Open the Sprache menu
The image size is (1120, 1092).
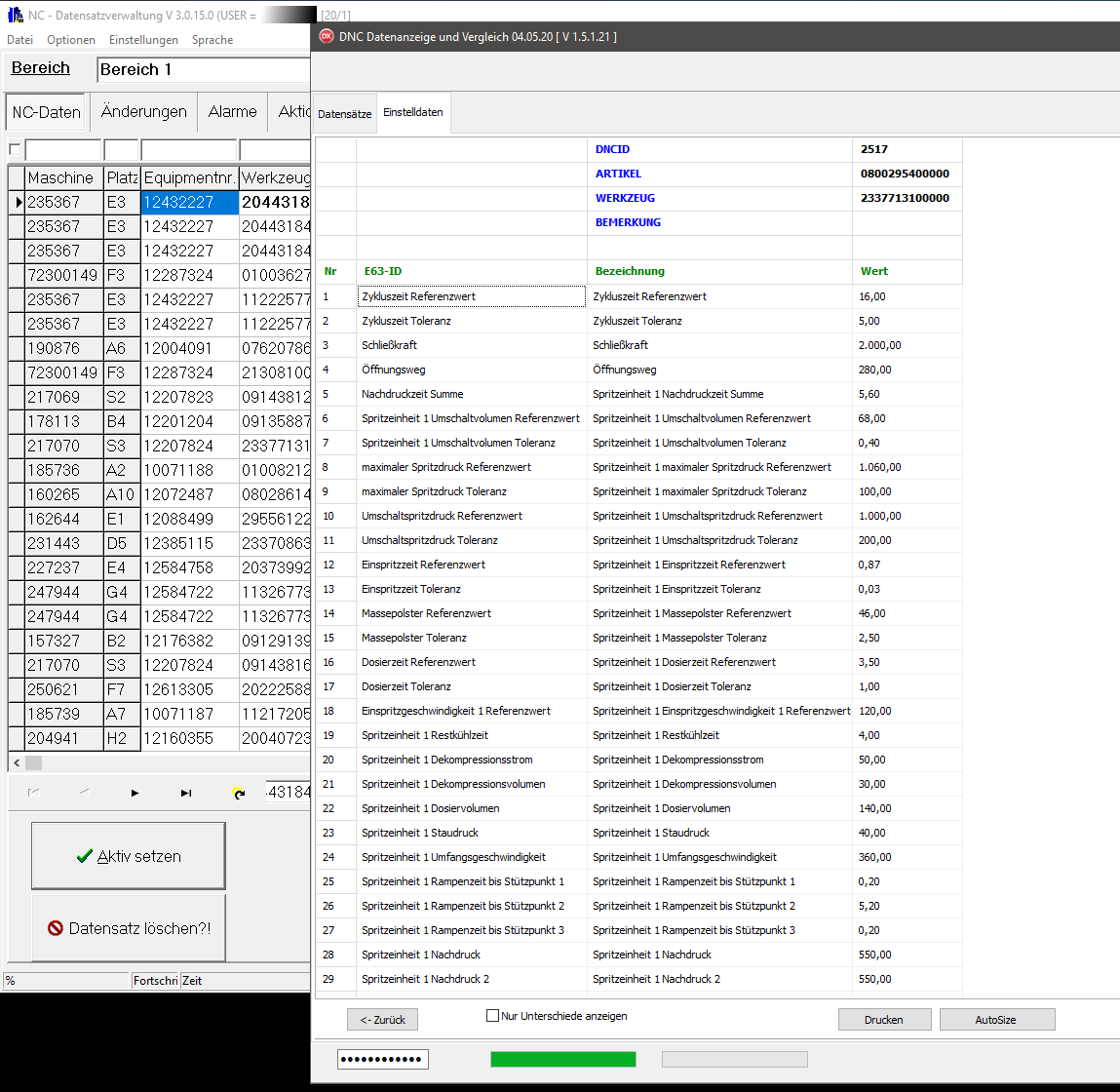212,40
